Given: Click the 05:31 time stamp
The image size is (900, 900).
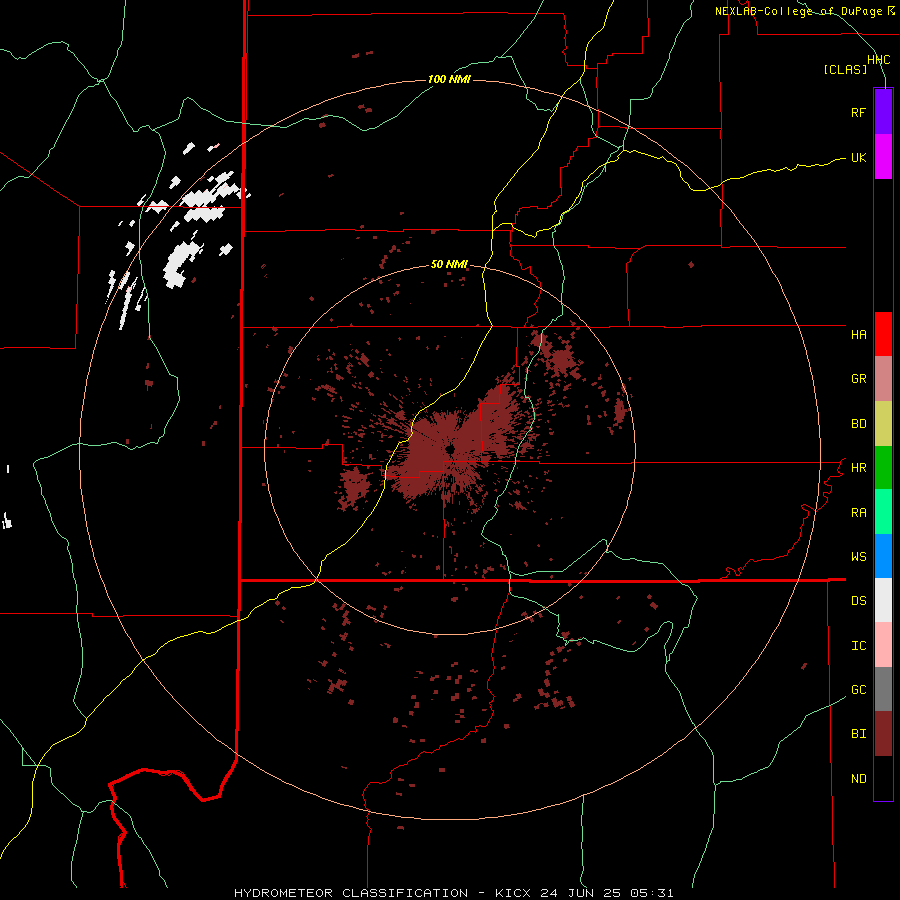Looking at the screenshot, I should click(x=651, y=893).
